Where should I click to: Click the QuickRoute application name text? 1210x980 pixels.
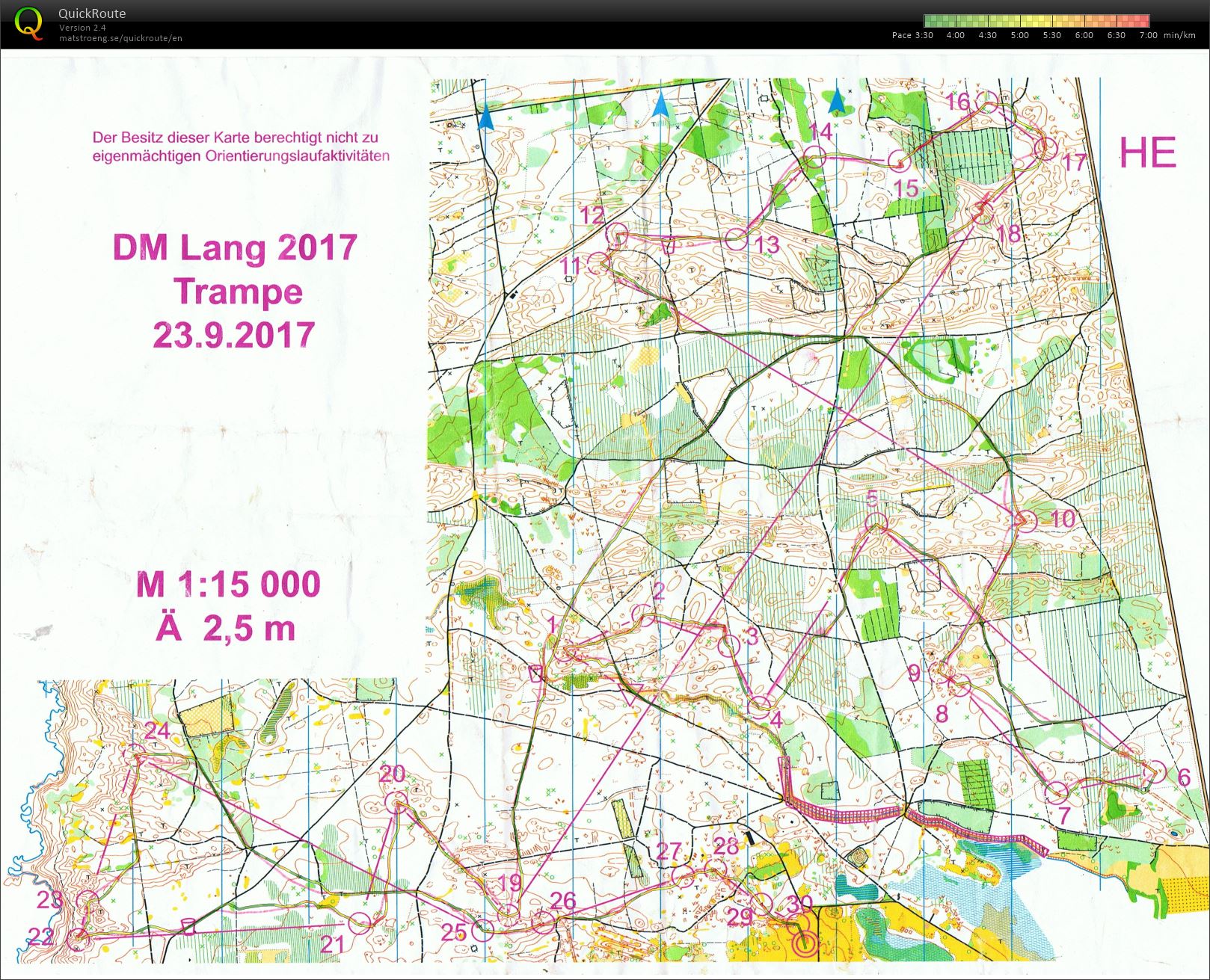tap(92, 13)
